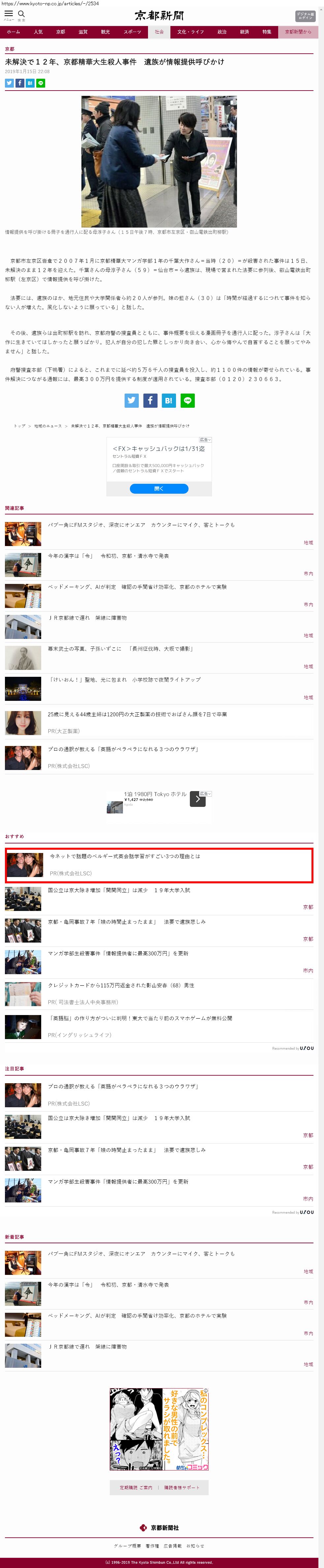324x1568 pixels.
Task: Select the スポーツ navigation tab
Action: click(x=132, y=32)
